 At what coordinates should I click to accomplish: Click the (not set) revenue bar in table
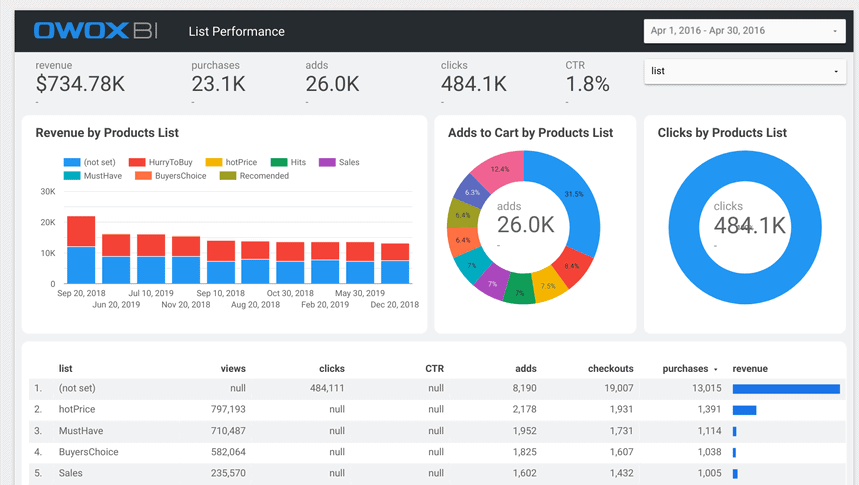[x=786, y=389]
